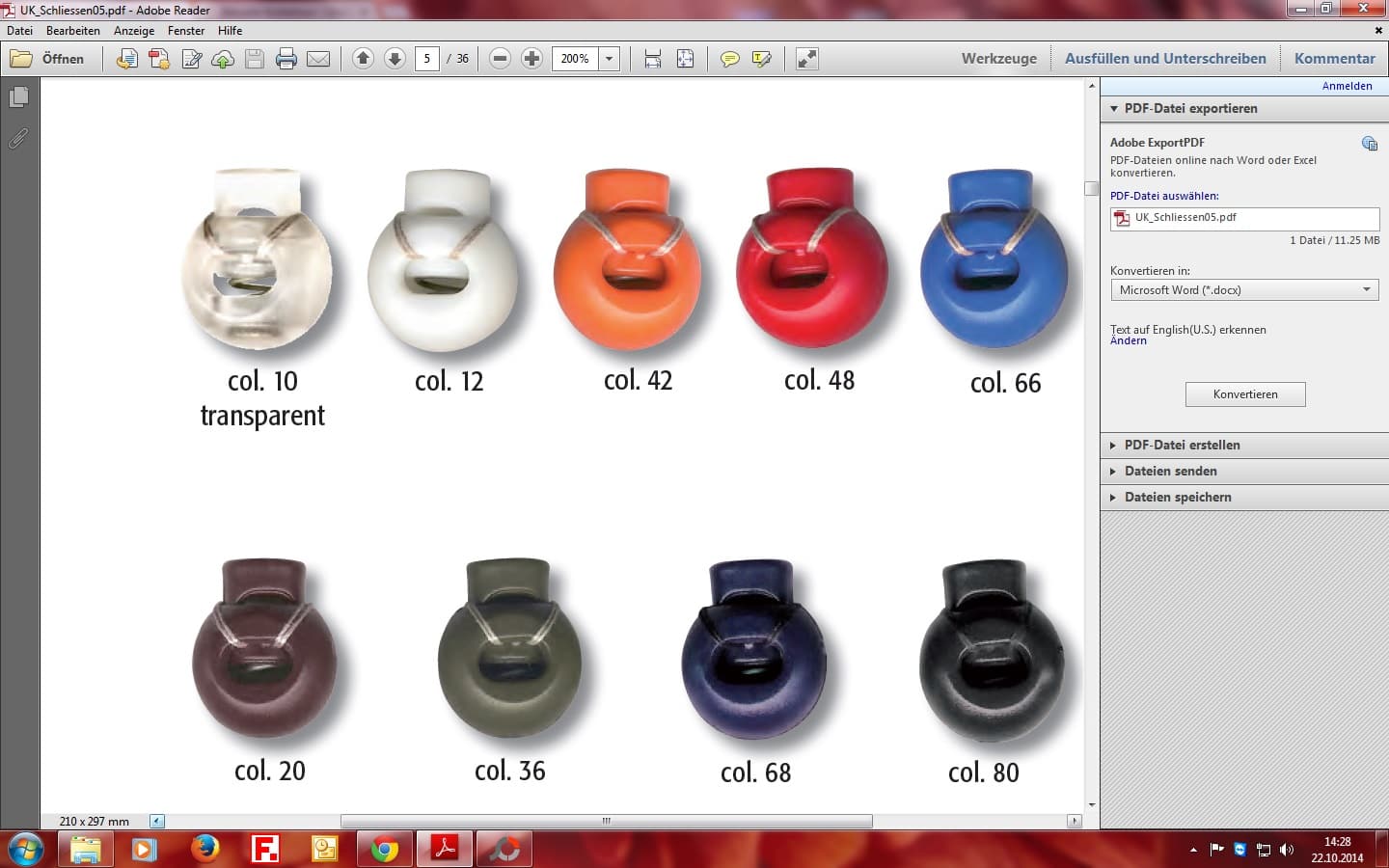Switch to the Werkzeuge pane
Screen dimensions: 1389x868
click(x=999, y=59)
